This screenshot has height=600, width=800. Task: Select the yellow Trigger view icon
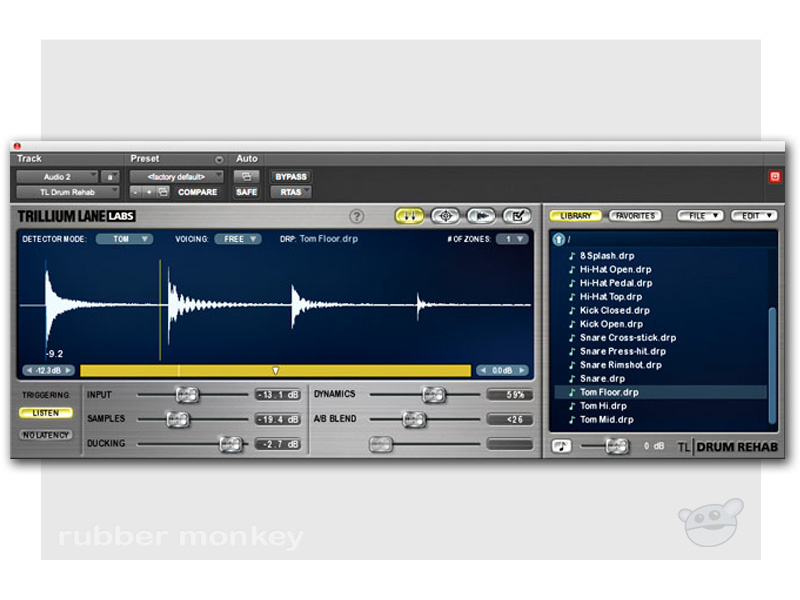click(x=409, y=216)
